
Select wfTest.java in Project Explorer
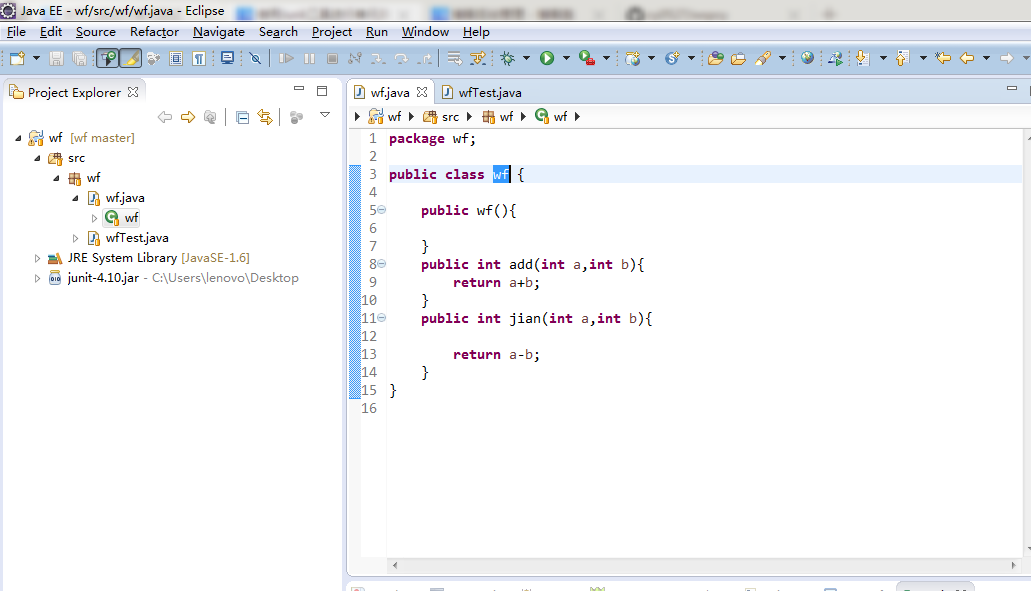tap(136, 238)
